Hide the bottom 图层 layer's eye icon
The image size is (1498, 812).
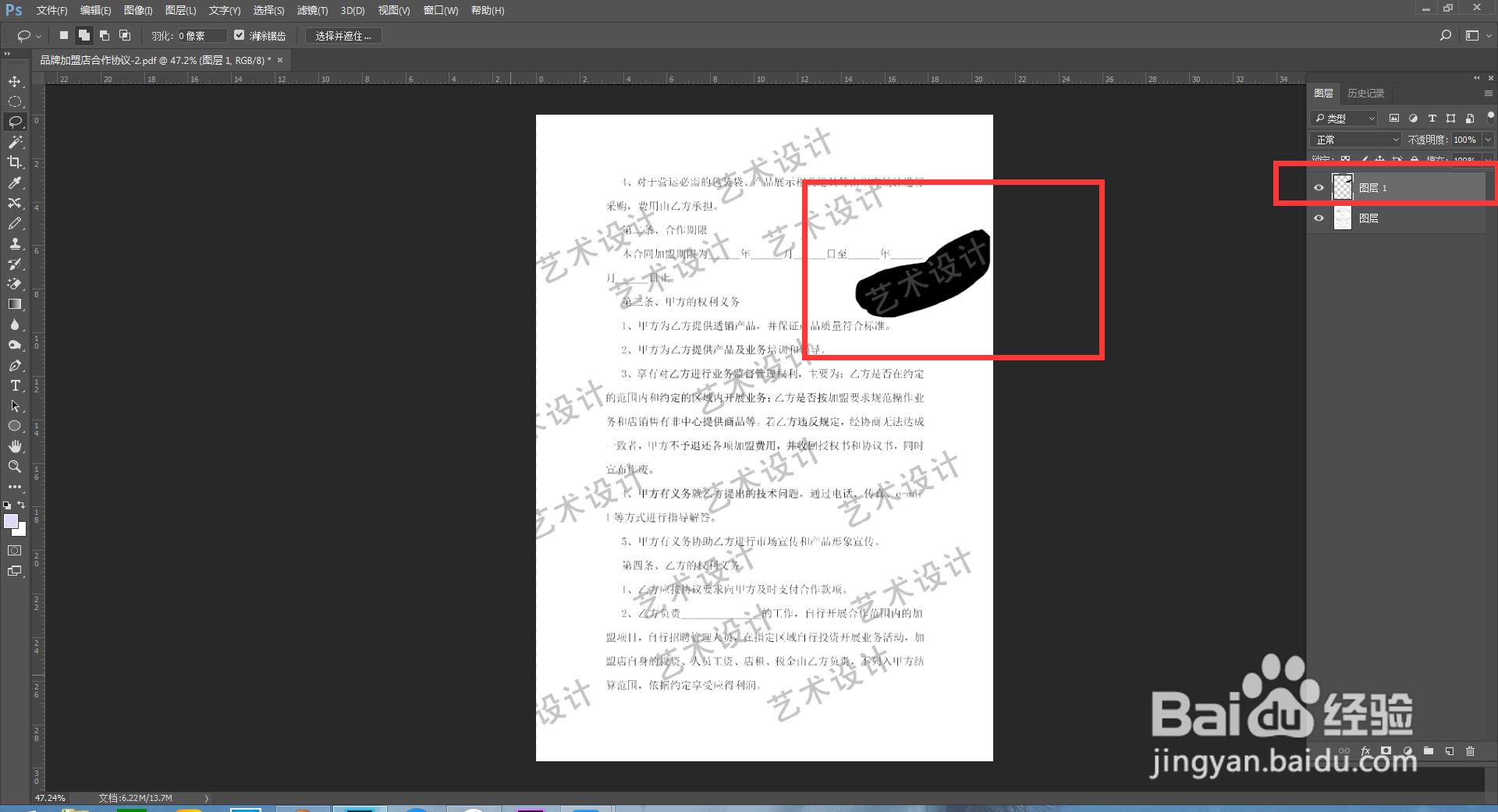1319,218
